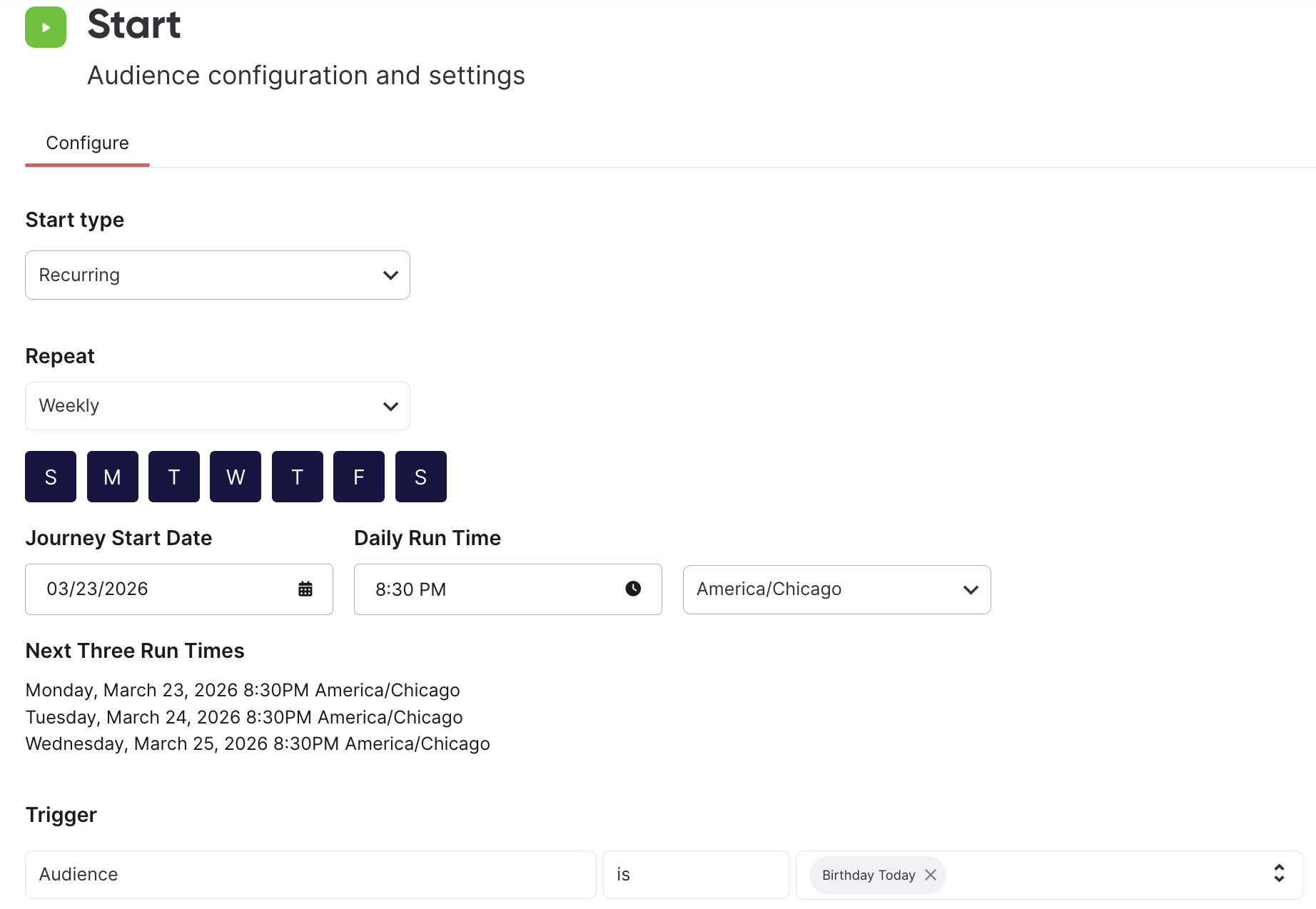Toggle Saturday repeat day button
This screenshot has width=1316, height=909.
pyautogui.click(x=421, y=477)
